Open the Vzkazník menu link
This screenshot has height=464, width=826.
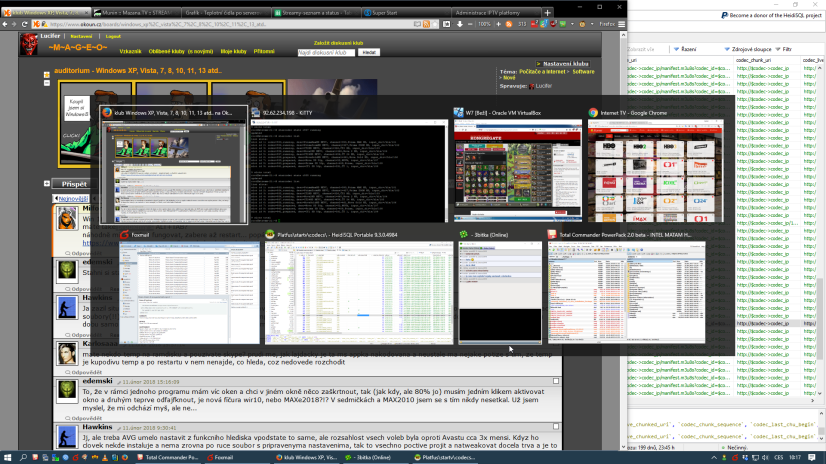(x=130, y=52)
